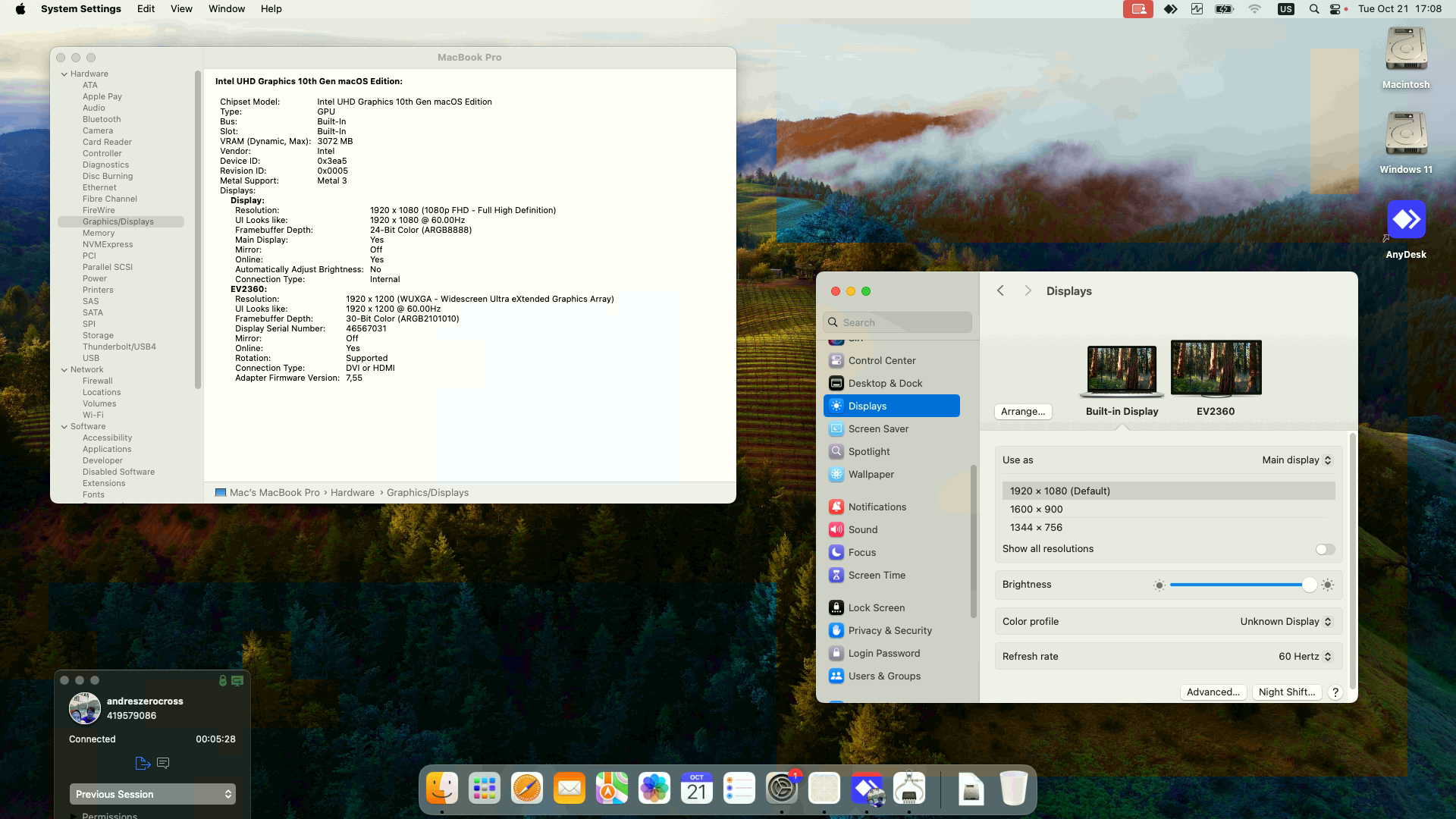
Task: Launch Photos app in the Dock
Action: (654, 789)
